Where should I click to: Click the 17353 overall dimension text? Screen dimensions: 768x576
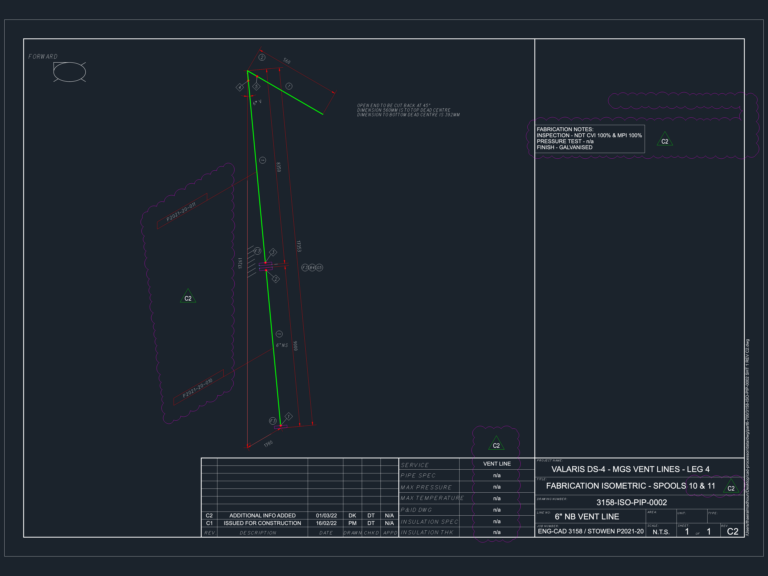tap(298, 246)
